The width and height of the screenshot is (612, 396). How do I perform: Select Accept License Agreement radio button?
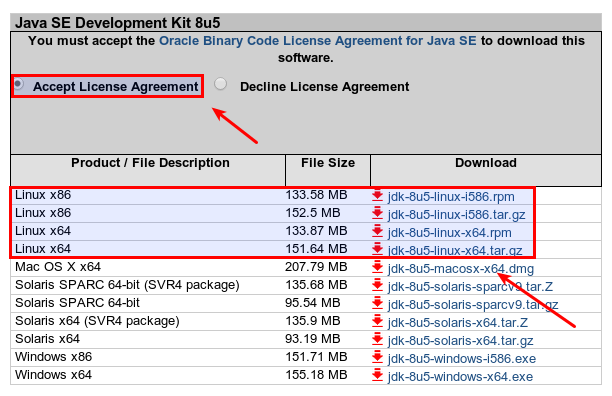point(18,84)
